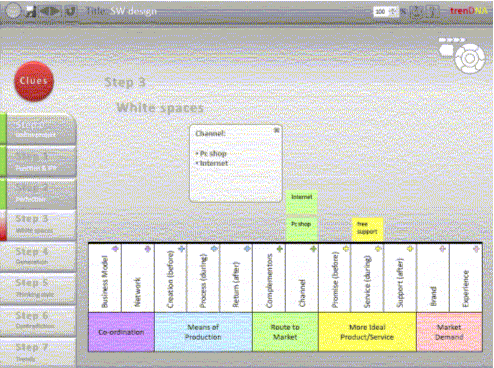Adjust the zoom percentage stepper
The image size is (494, 368).
393,11
